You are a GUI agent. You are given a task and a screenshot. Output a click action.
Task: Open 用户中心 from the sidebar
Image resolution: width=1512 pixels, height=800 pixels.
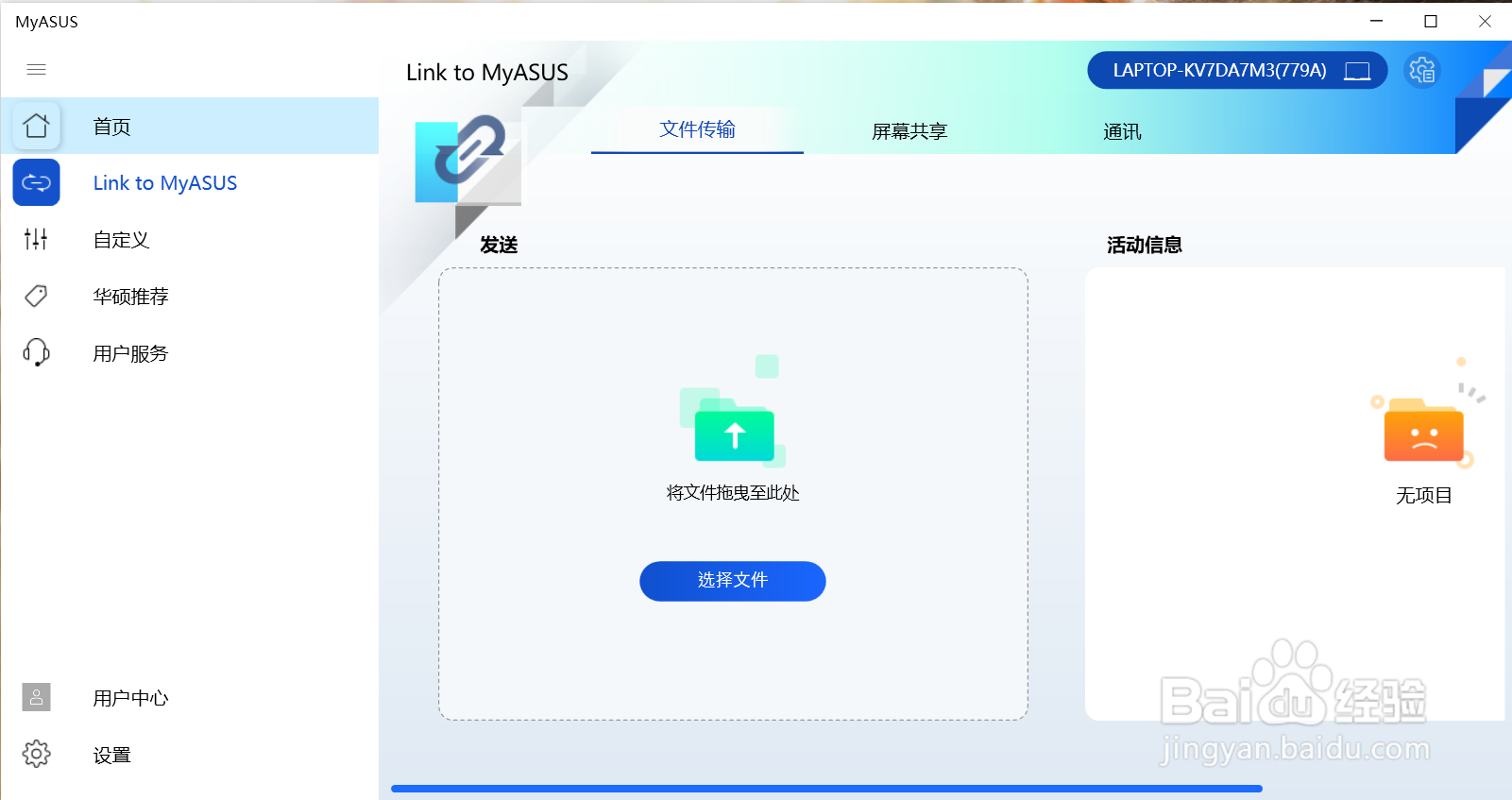tap(190, 697)
